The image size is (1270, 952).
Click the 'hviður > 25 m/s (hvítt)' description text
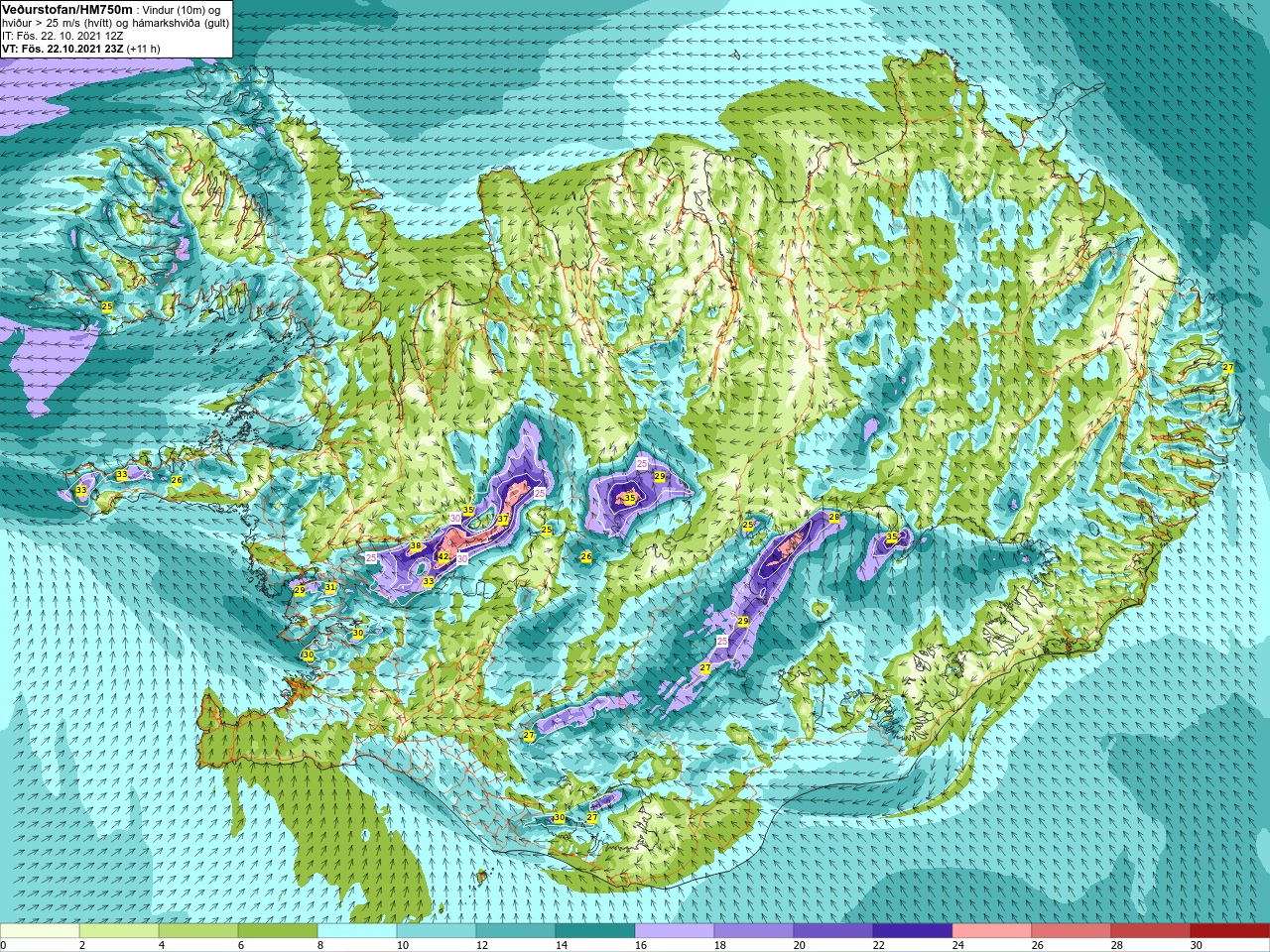coord(60,23)
